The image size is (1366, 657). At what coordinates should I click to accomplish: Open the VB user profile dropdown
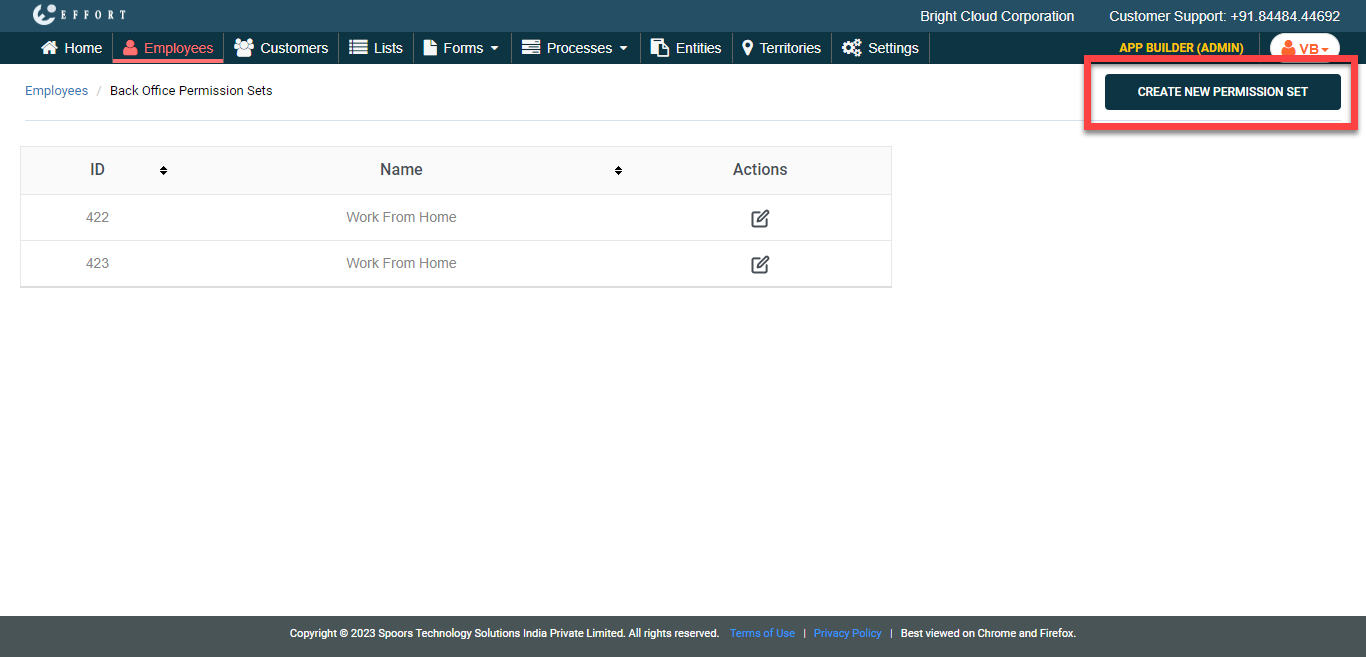coord(1304,49)
